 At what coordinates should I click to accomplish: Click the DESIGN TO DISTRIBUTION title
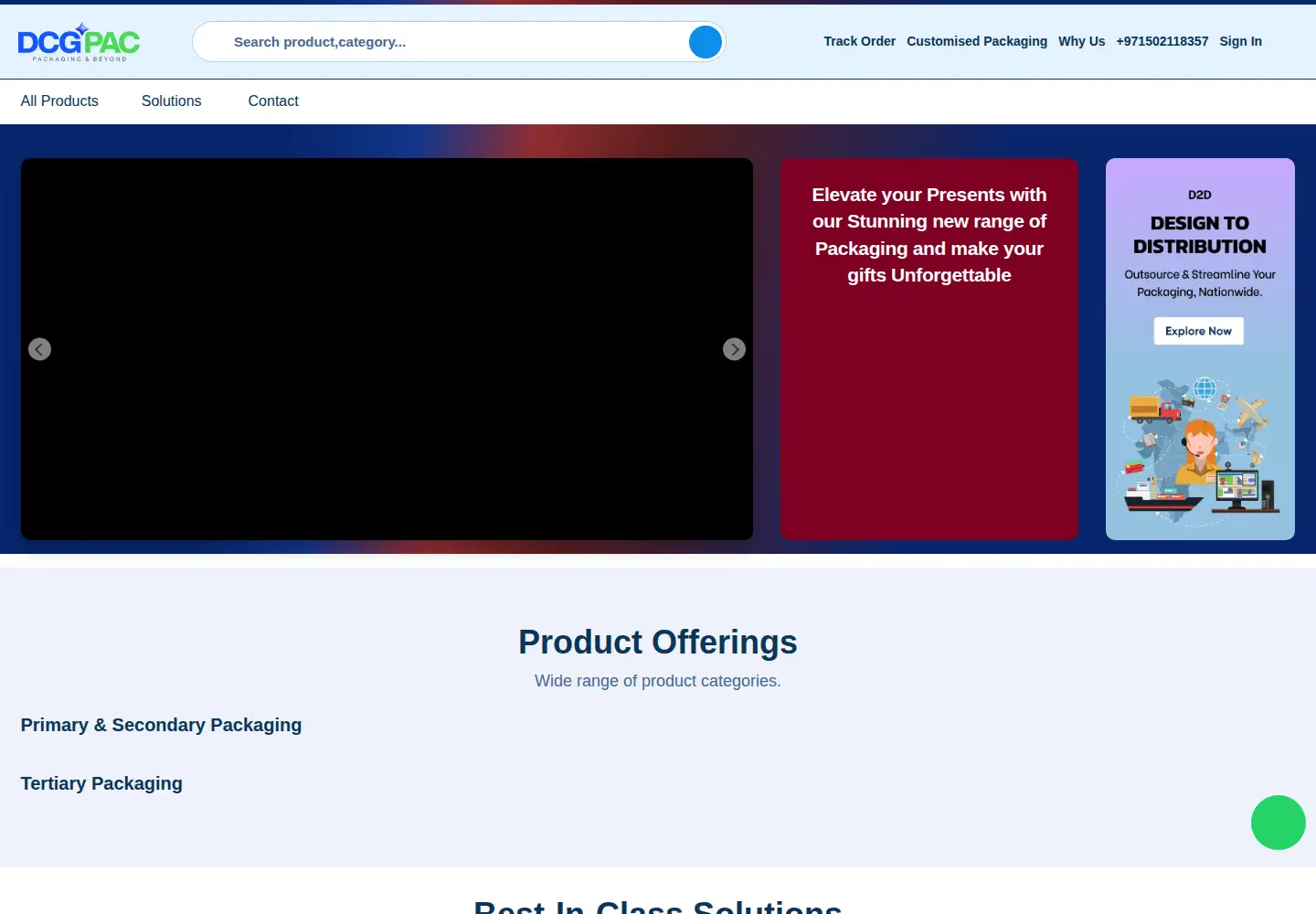1200,235
